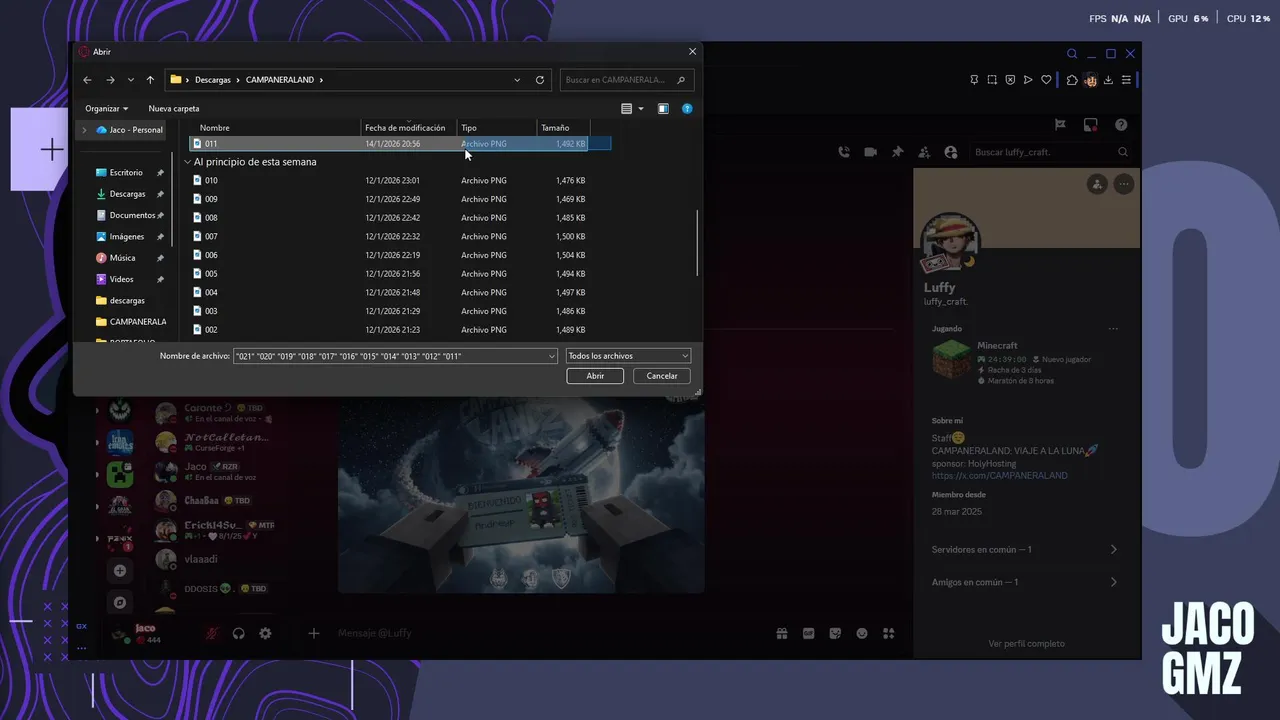The height and width of the screenshot is (720, 1280).
Task: Open browser easy setup sliders icon
Action: point(1126,80)
